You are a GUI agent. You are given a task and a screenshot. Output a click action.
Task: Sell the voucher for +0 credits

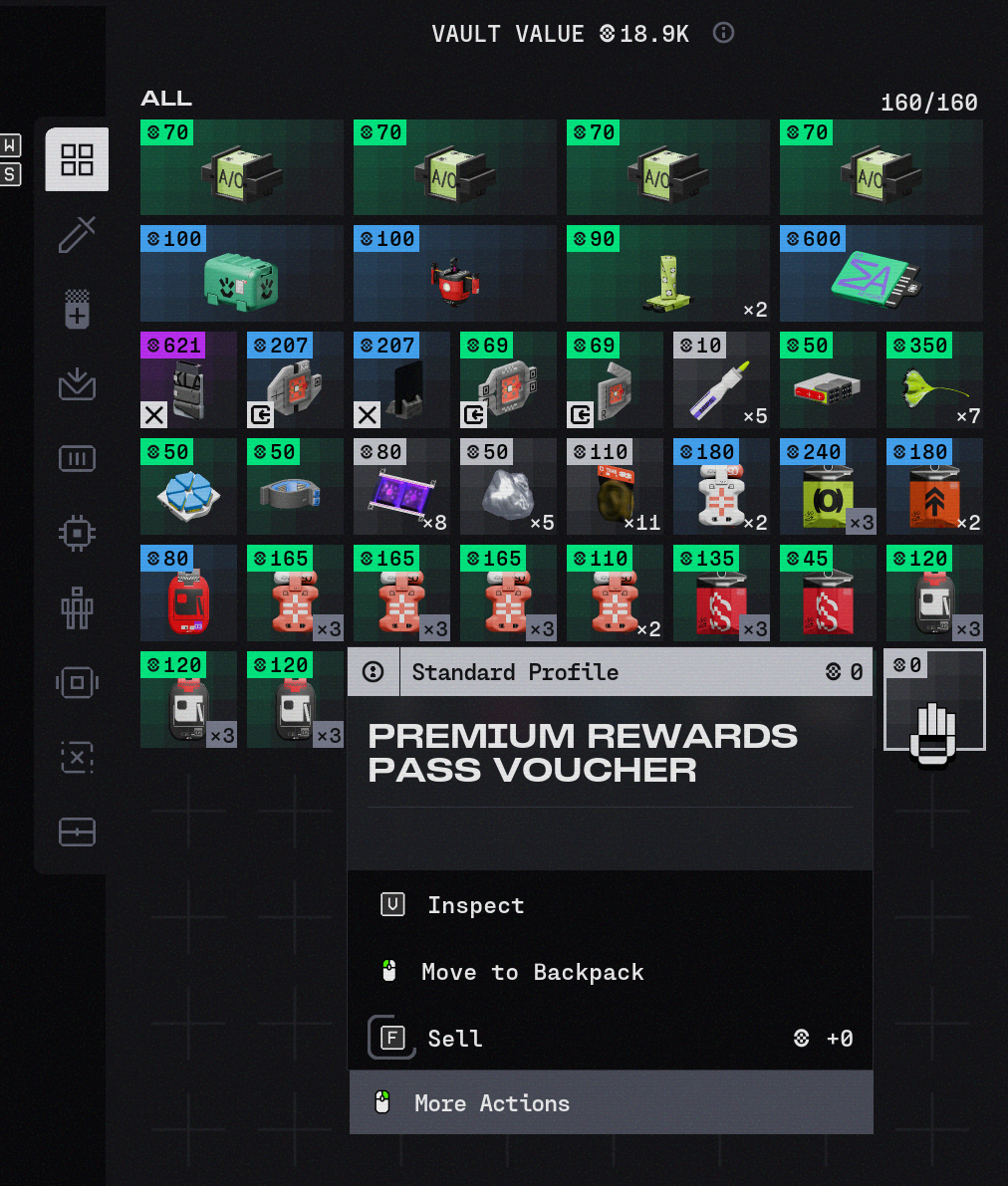click(x=610, y=1038)
